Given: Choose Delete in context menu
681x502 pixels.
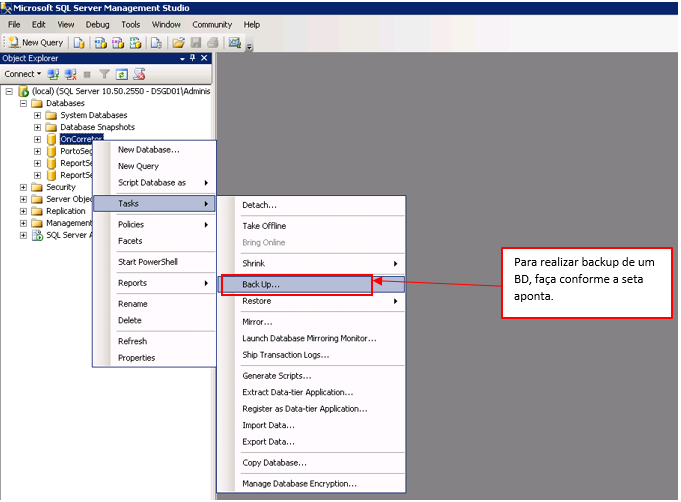Looking at the screenshot, I should coord(155,320).
